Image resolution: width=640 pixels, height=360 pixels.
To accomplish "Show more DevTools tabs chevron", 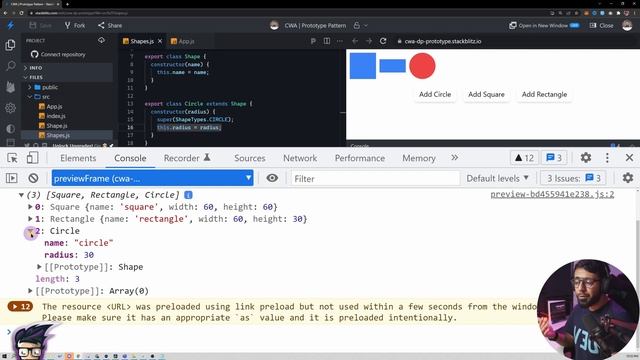I will (455, 158).
